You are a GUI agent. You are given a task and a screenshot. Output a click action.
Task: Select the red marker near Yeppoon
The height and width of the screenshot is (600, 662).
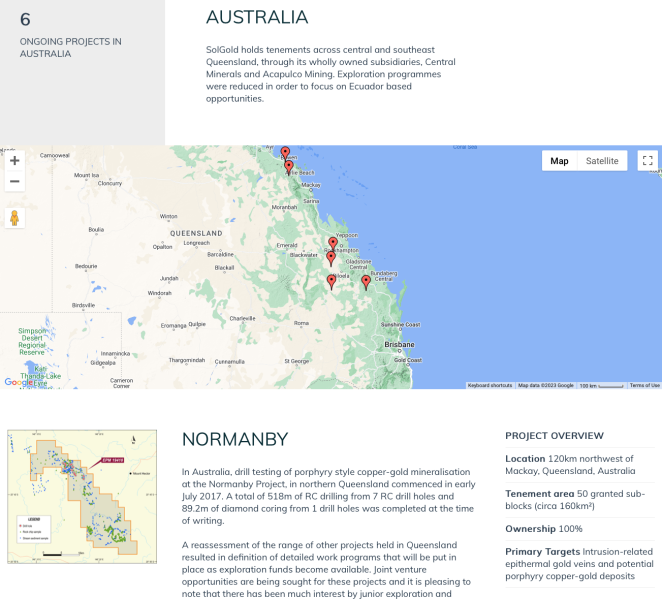click(333, 244)
